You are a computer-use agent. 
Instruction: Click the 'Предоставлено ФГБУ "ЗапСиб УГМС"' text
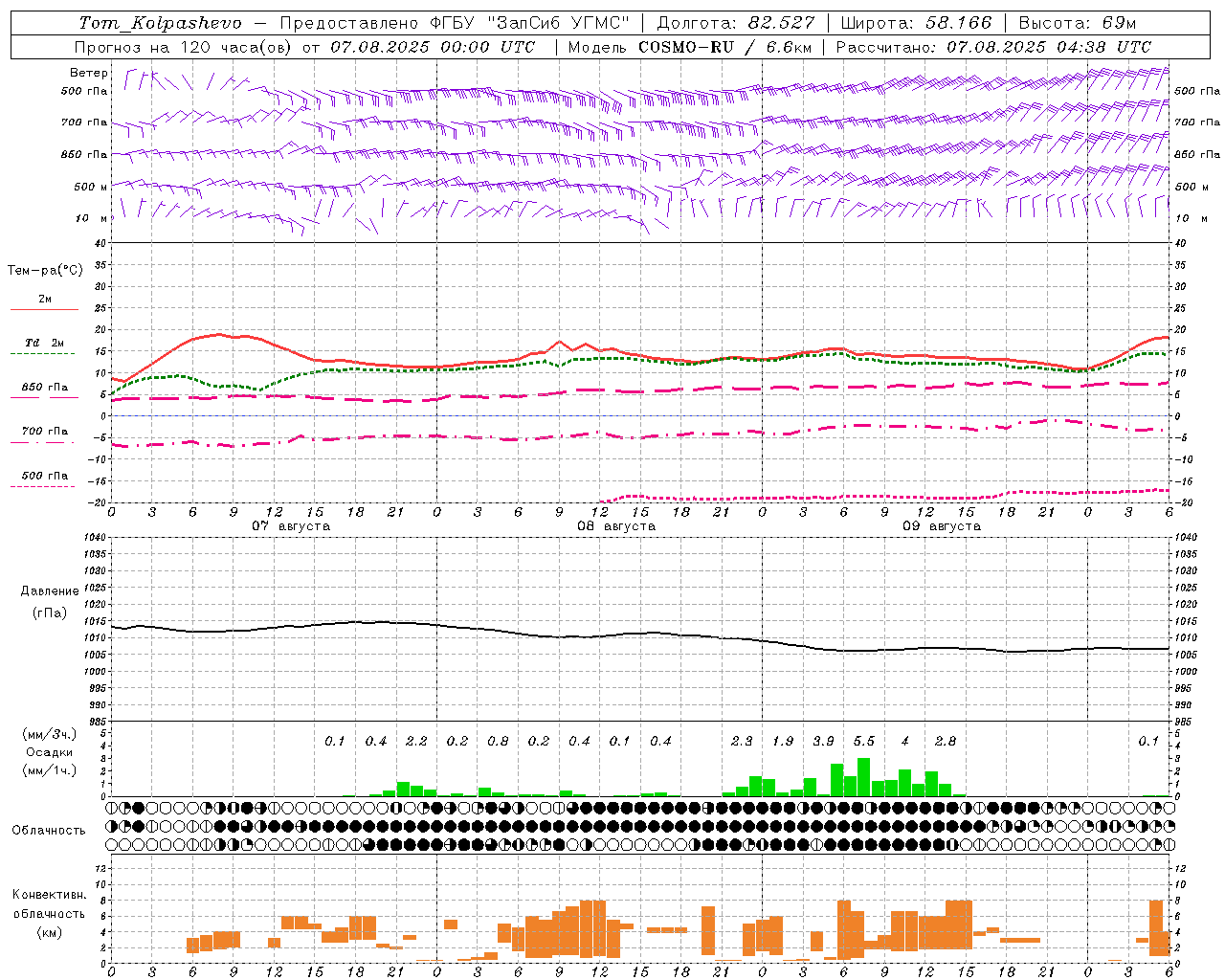click(x=456, y=23)
